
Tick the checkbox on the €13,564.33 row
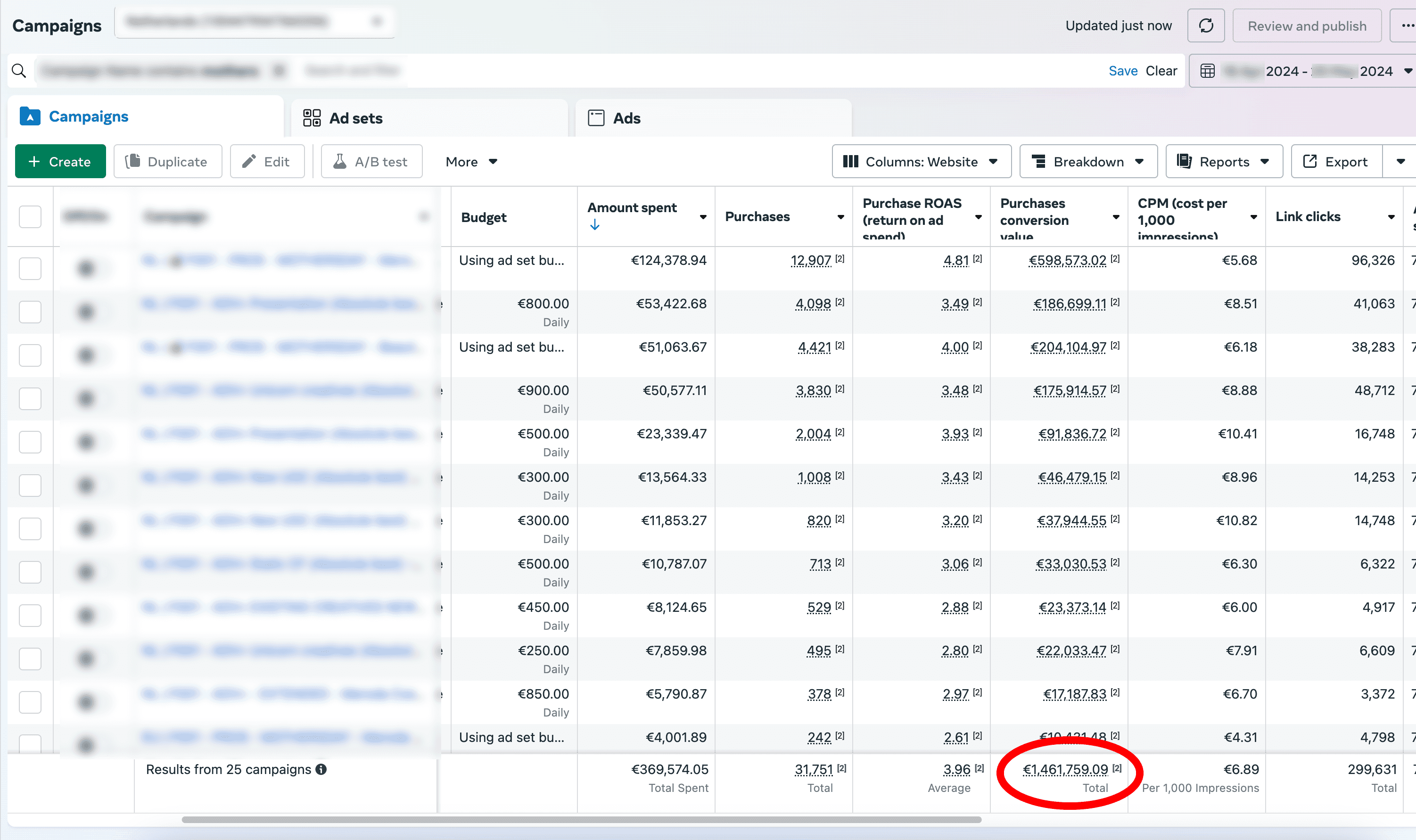[30, 486]
